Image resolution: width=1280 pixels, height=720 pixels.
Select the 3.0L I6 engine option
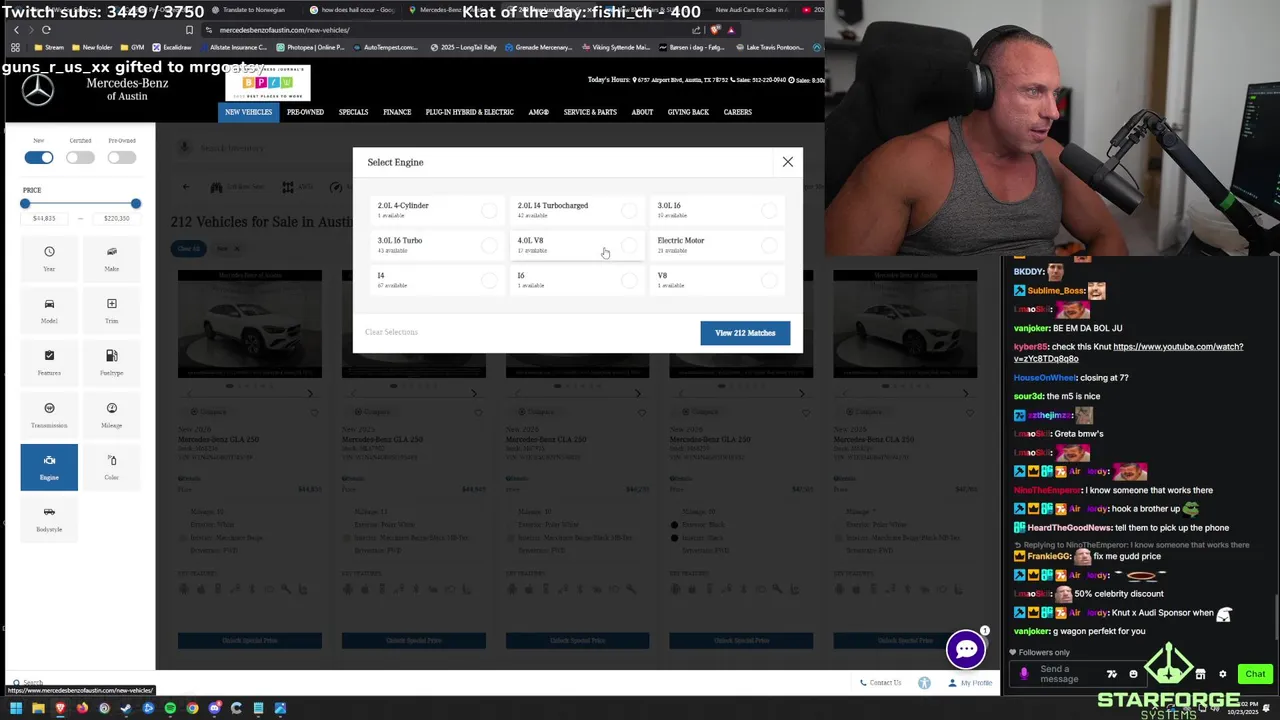(x=717, y=210)
